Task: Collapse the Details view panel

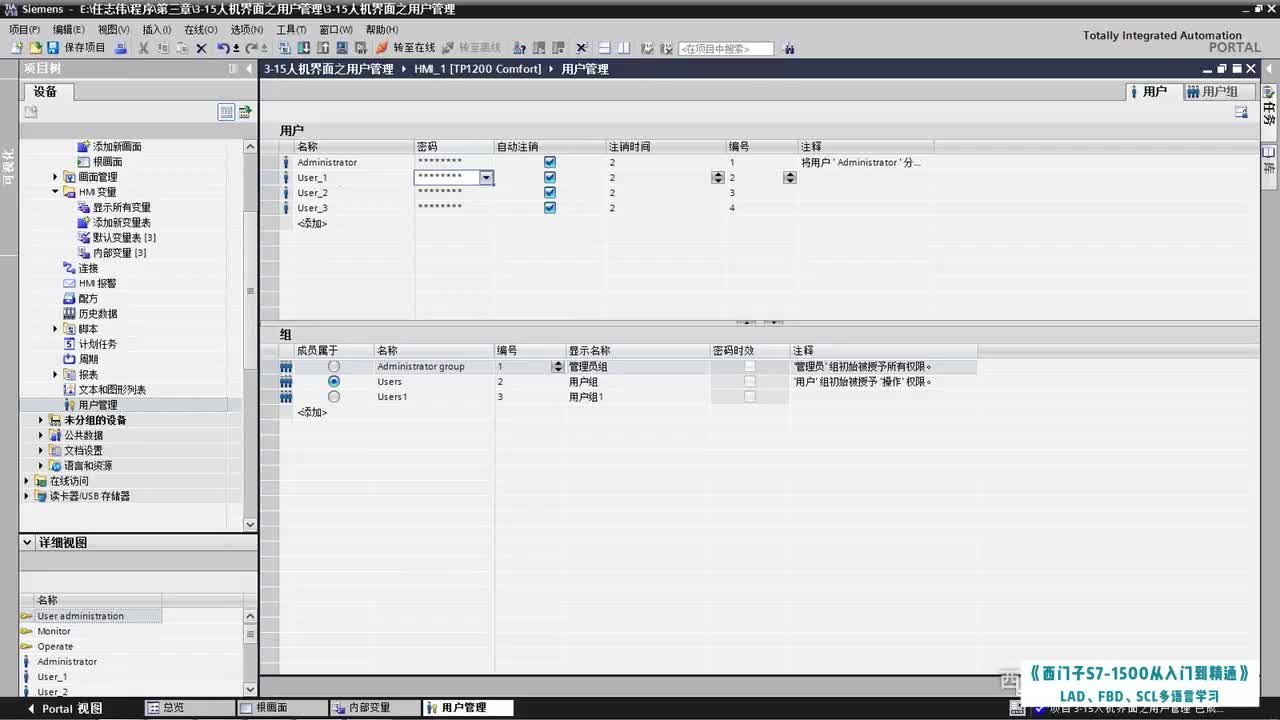Action: point(27,542)
